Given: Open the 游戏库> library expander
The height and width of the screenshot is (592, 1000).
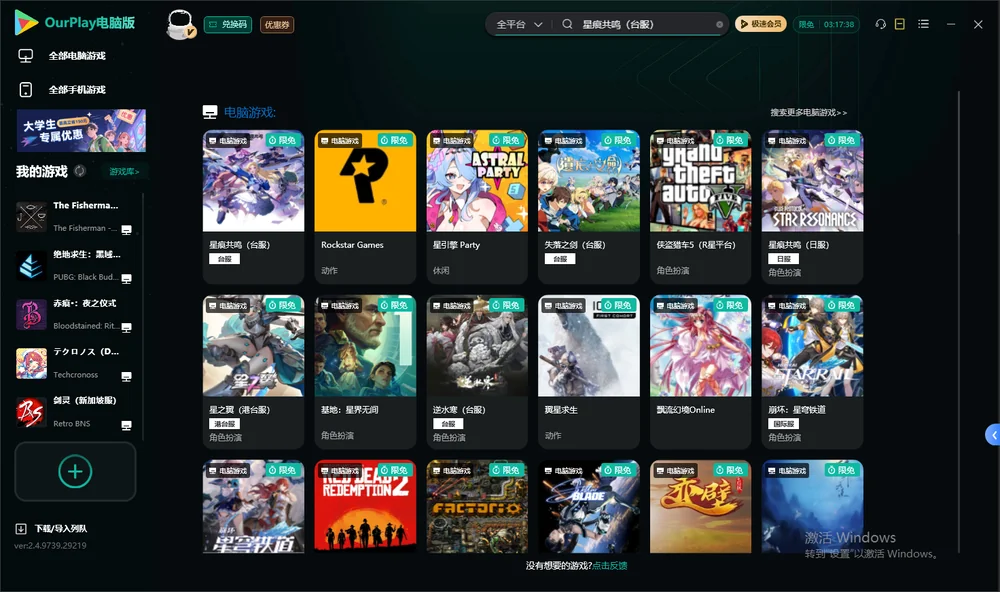Looking at the screenshot, I should pos(124,172).
